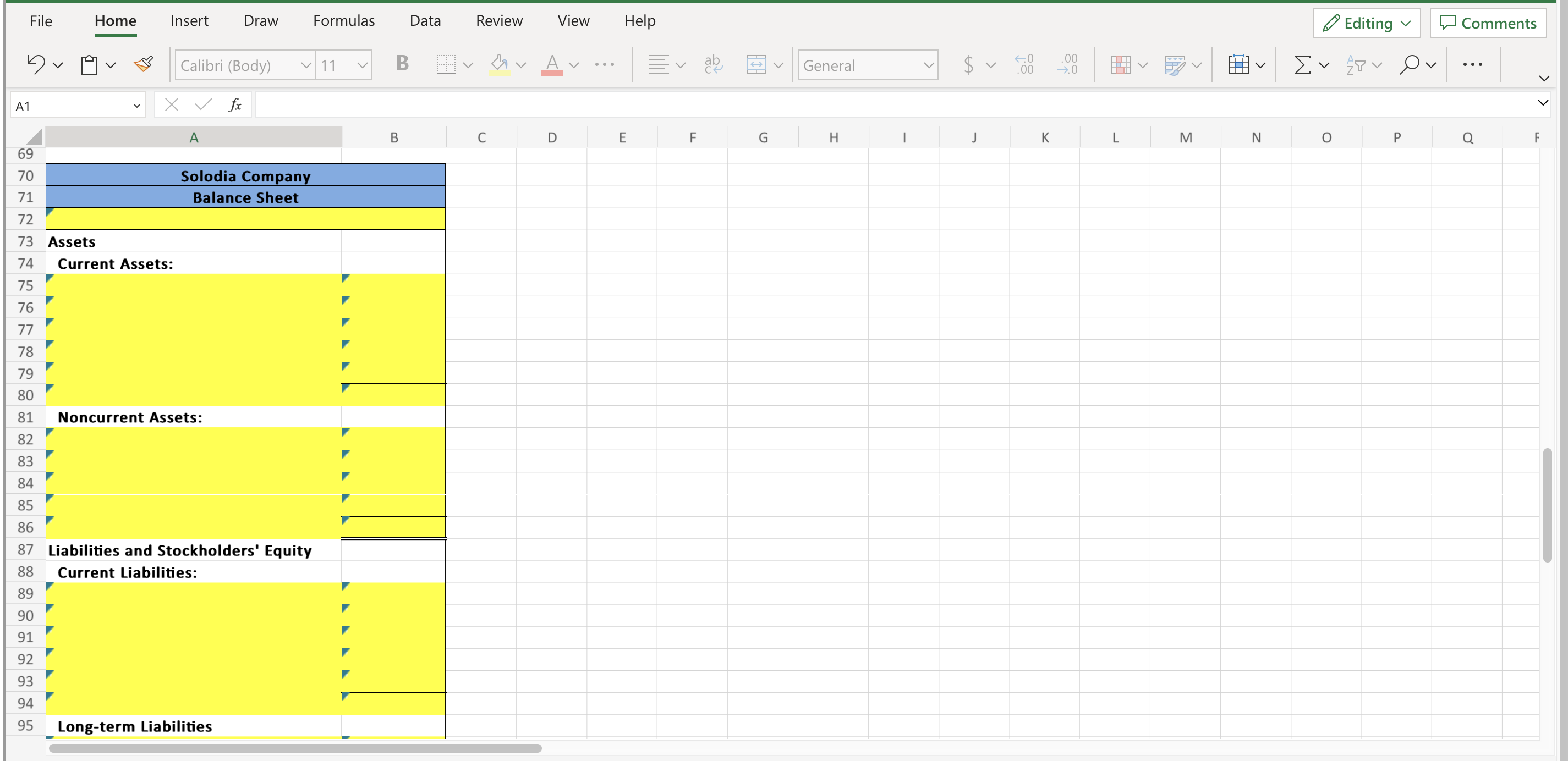The height and width of the screenshot is (761, 1568).
Task: Open the Comments panel
Action: [1488, 23]
